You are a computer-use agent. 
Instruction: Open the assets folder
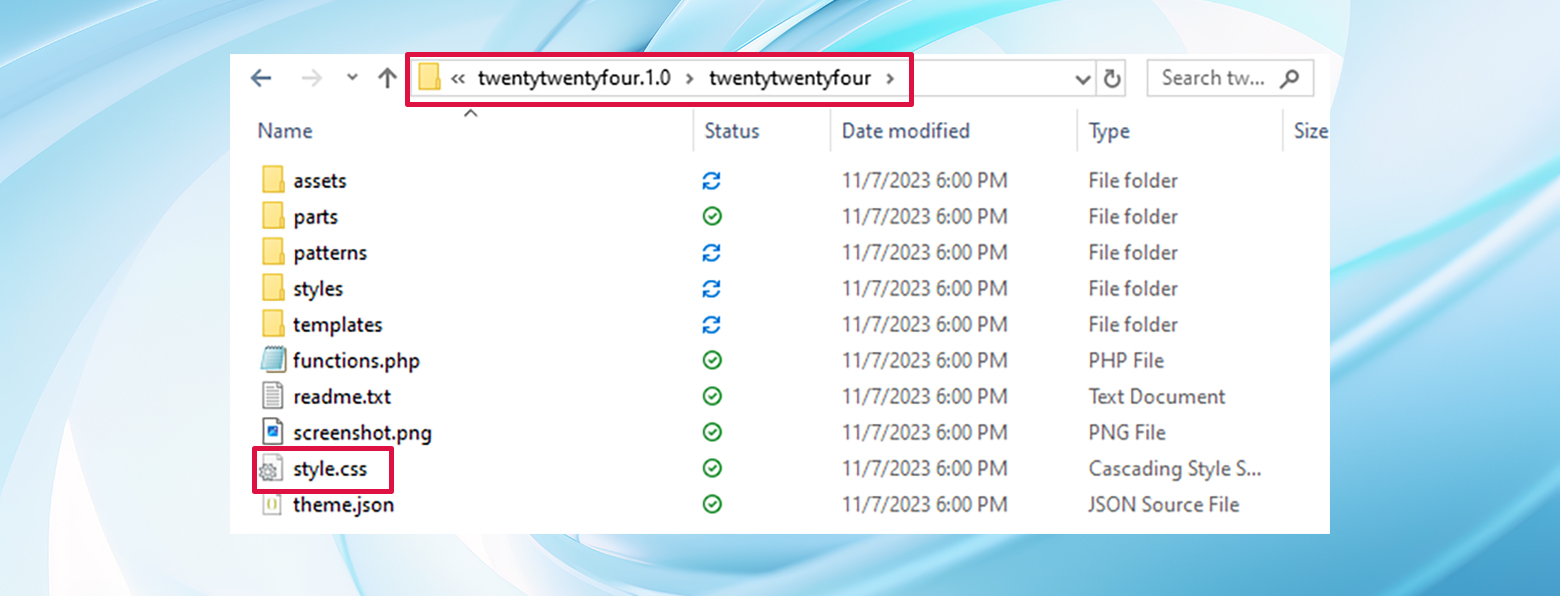(322, 180)
